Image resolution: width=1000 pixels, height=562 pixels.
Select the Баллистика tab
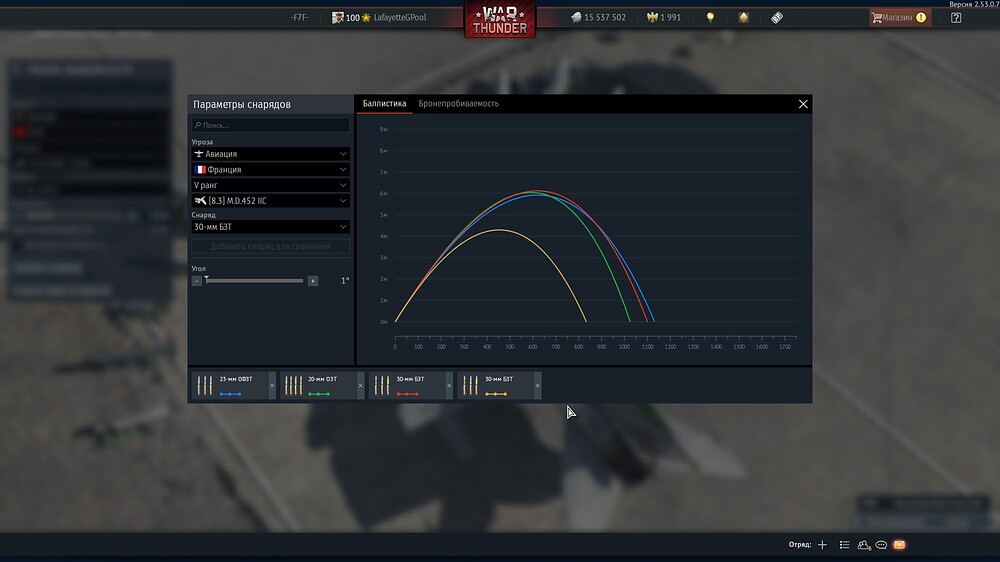click(x=384, y=104)
